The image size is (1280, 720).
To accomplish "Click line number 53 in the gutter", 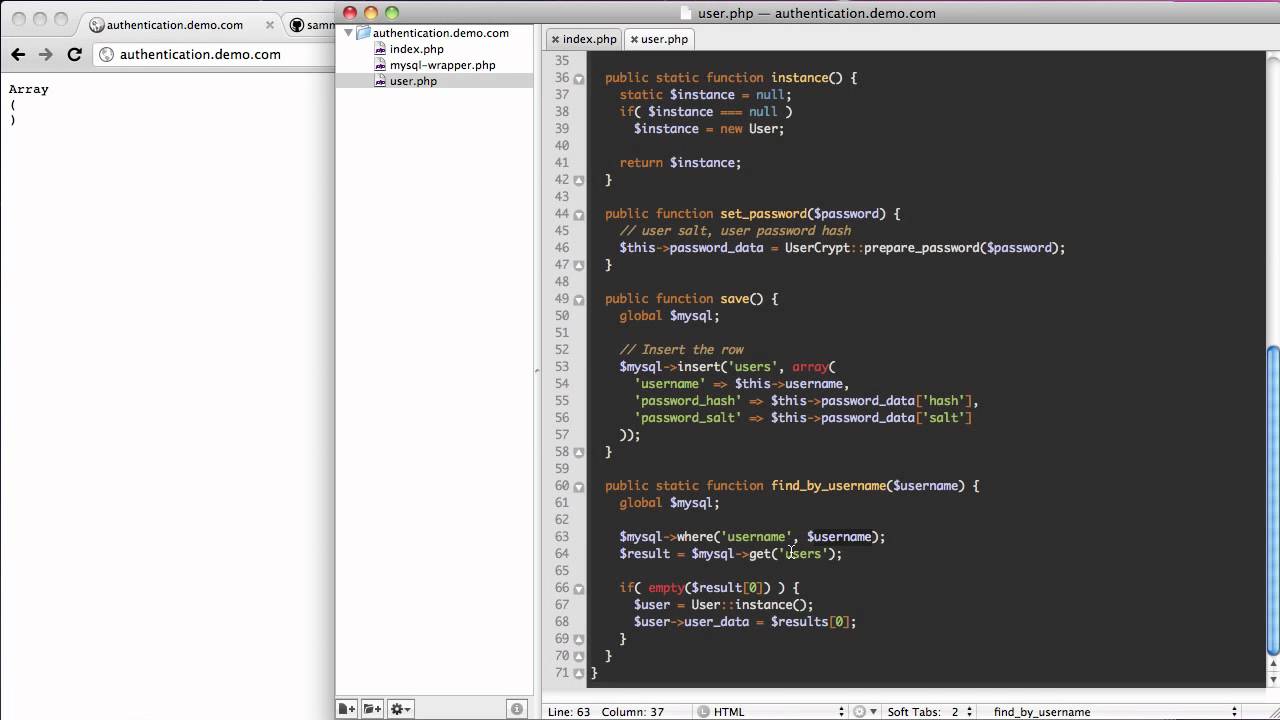I will point(561,367).
